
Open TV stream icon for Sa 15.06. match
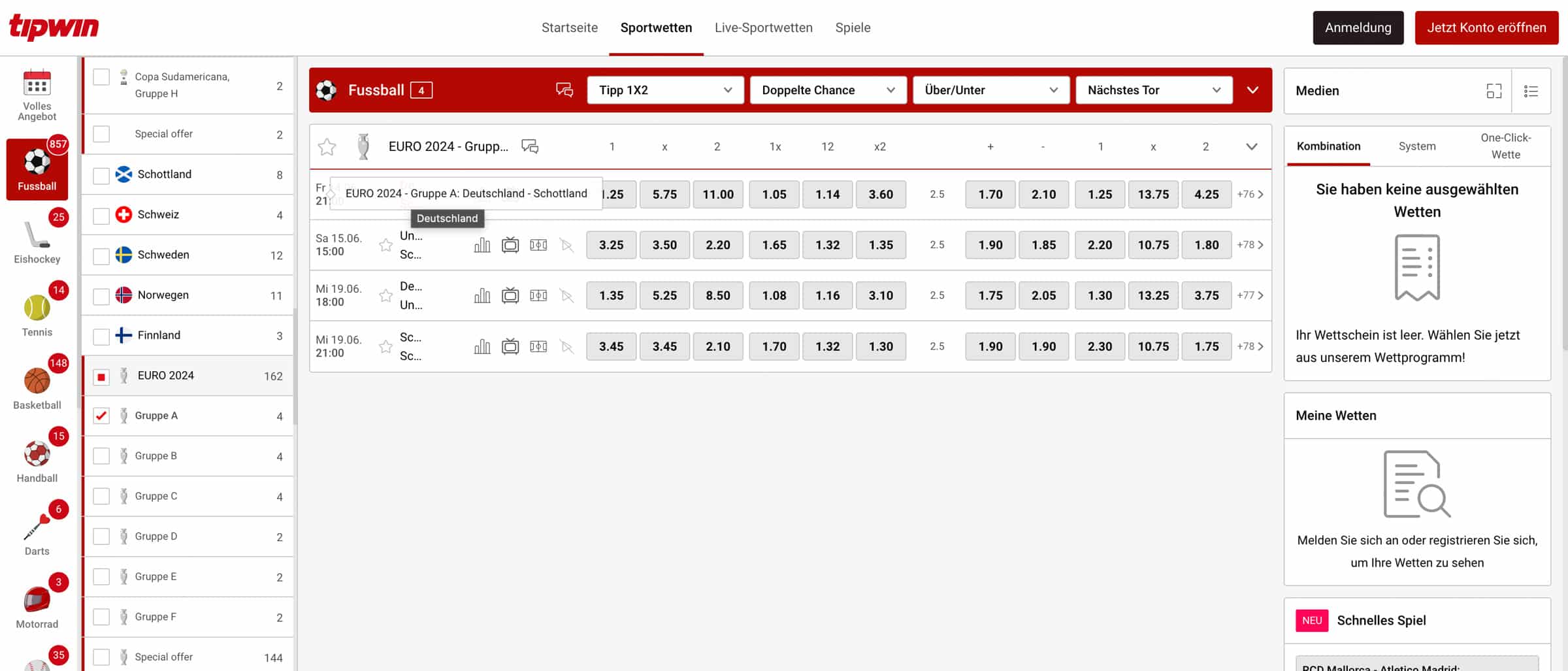(x=510, y=245)
